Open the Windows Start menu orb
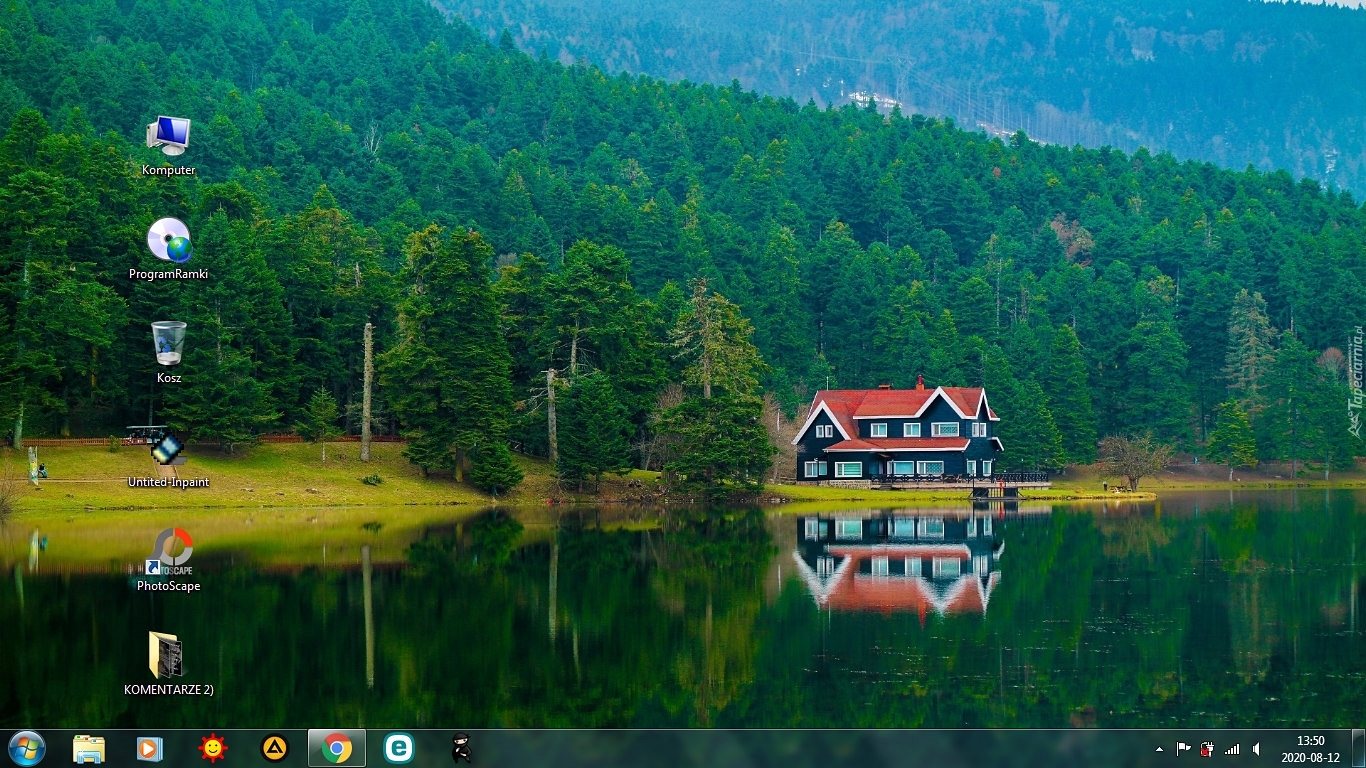This screenshot has width=1366, height=768. pos(27,748)
